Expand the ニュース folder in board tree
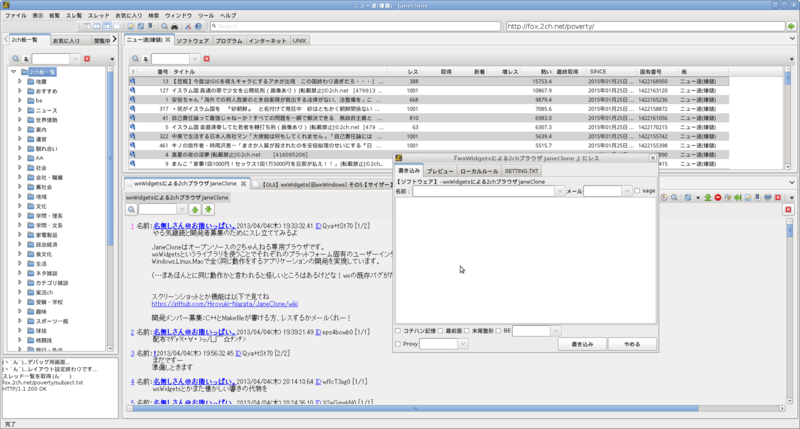Image resolution: width=800 pixels, height=429 pixels. pos(20,110)
